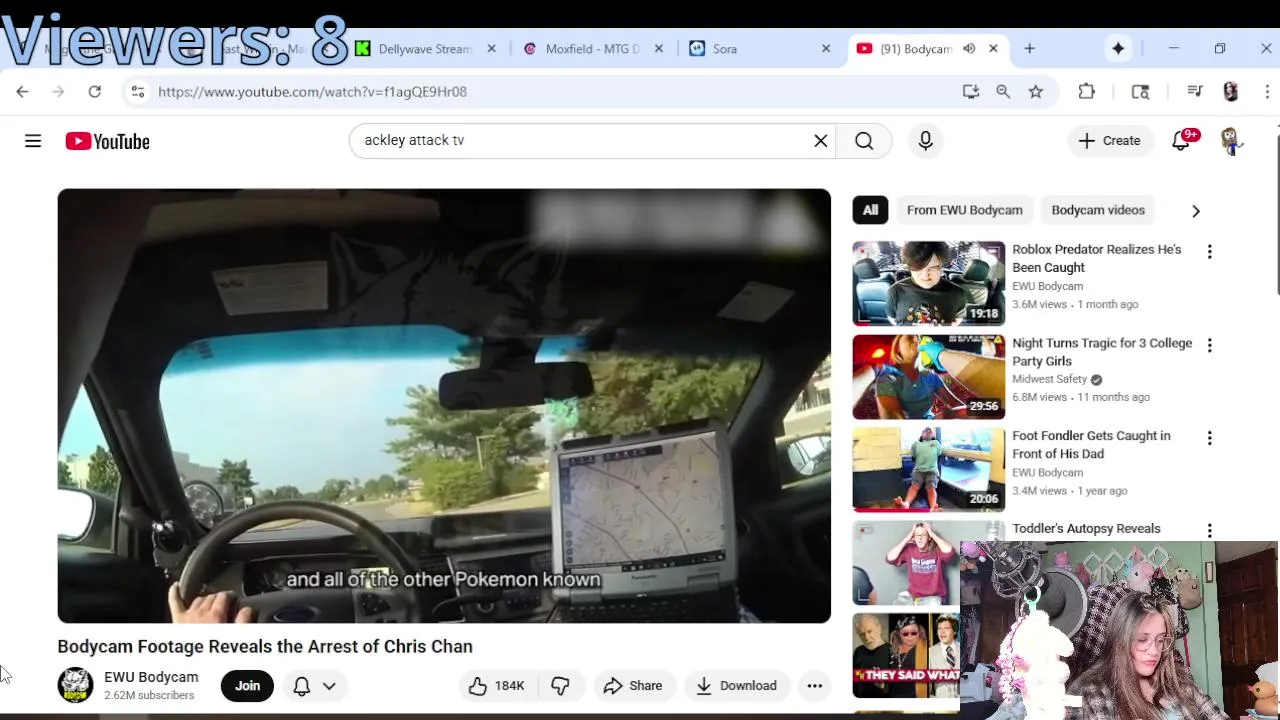Click the Share button
The image size is (1280, 720).
tap(633, 686)
